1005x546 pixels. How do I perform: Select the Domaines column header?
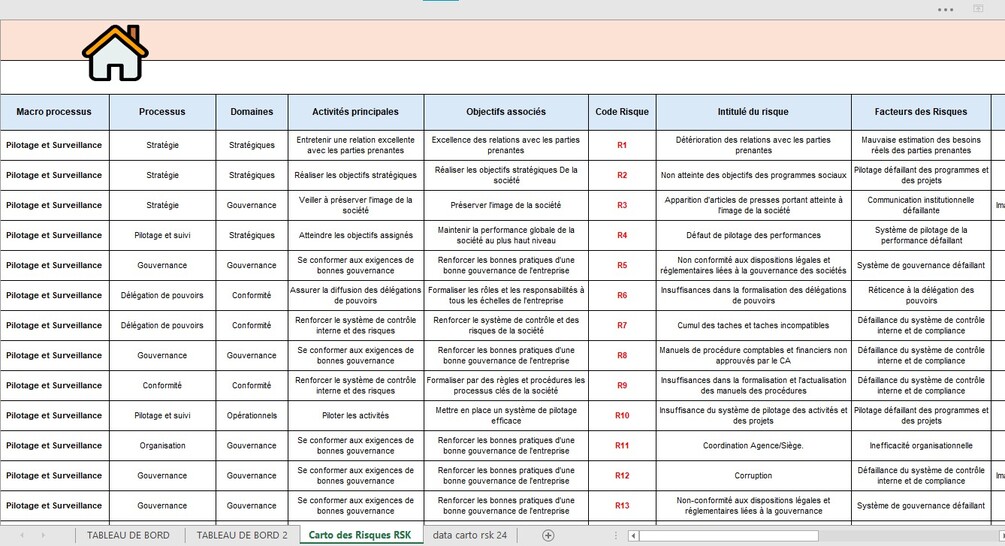(x=252, y=112)
